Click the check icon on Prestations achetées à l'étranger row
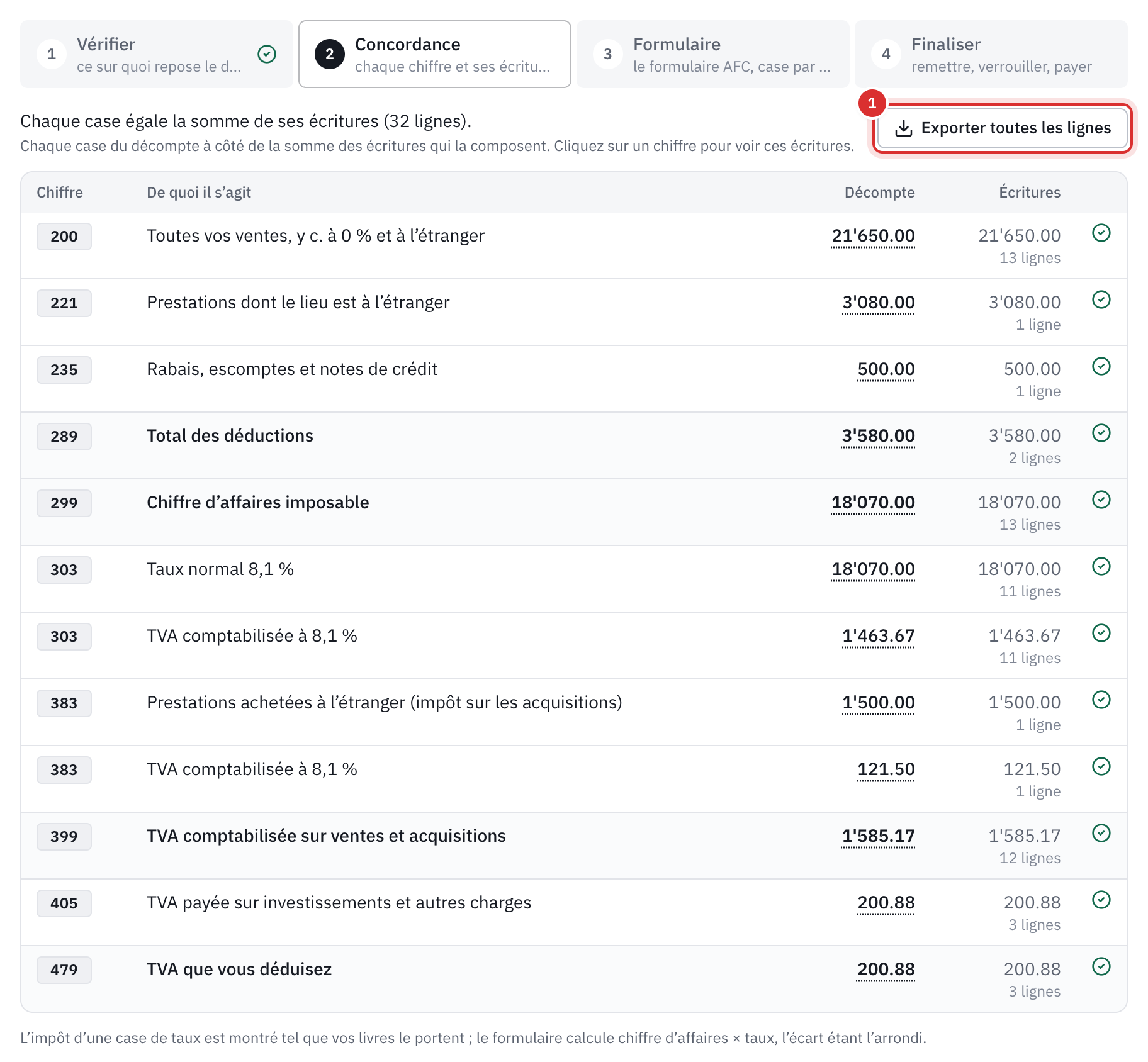This screenshot has width=1148, height=1062. [x=1101, y=700]
